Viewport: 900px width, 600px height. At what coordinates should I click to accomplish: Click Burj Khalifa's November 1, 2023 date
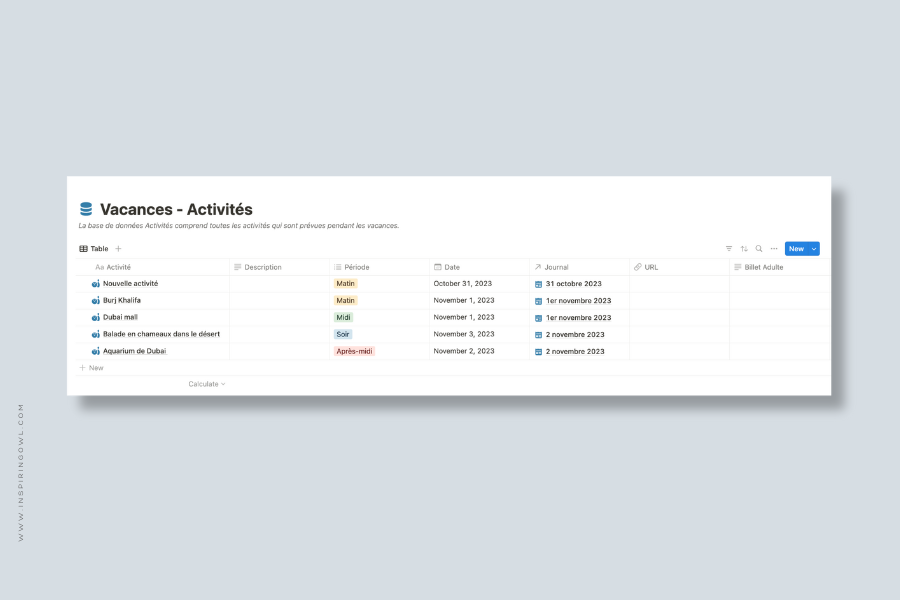point(464,300)
